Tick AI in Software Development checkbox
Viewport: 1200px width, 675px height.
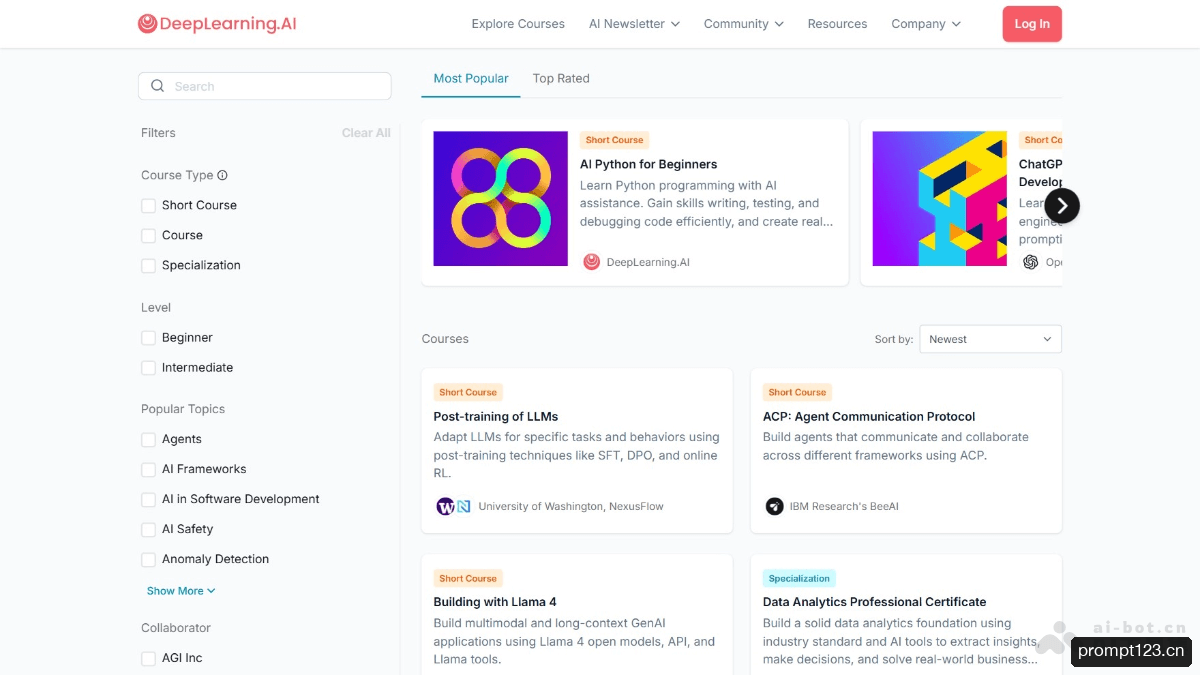(149, 500)
